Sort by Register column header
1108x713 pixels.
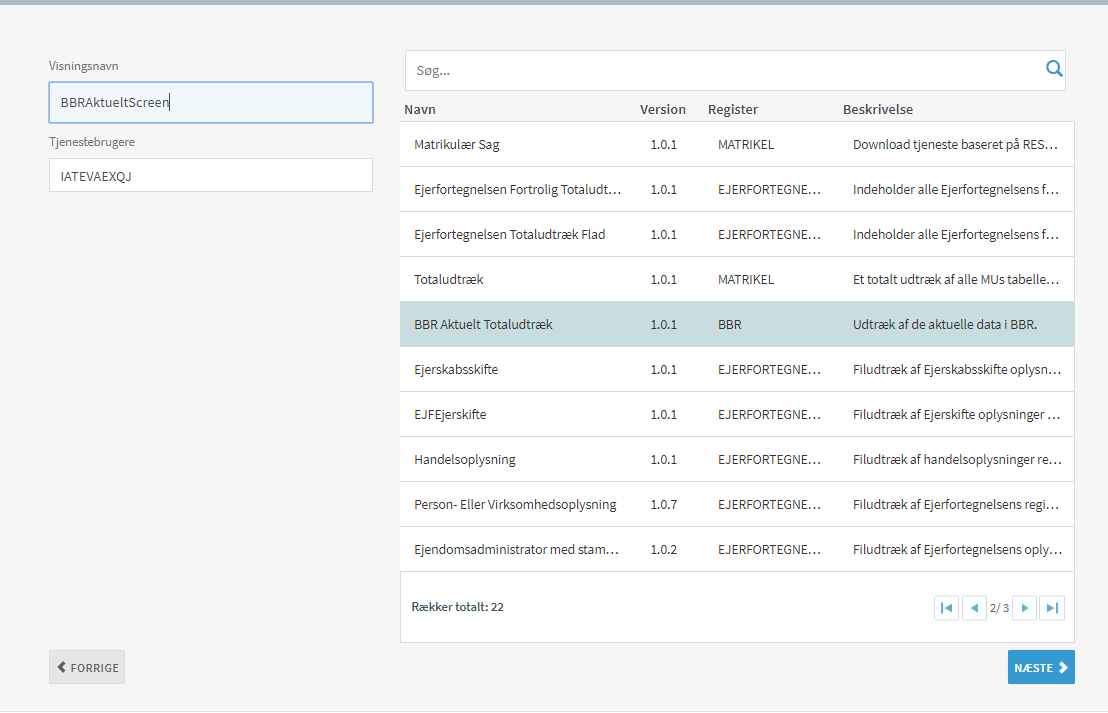click(733, 110)
